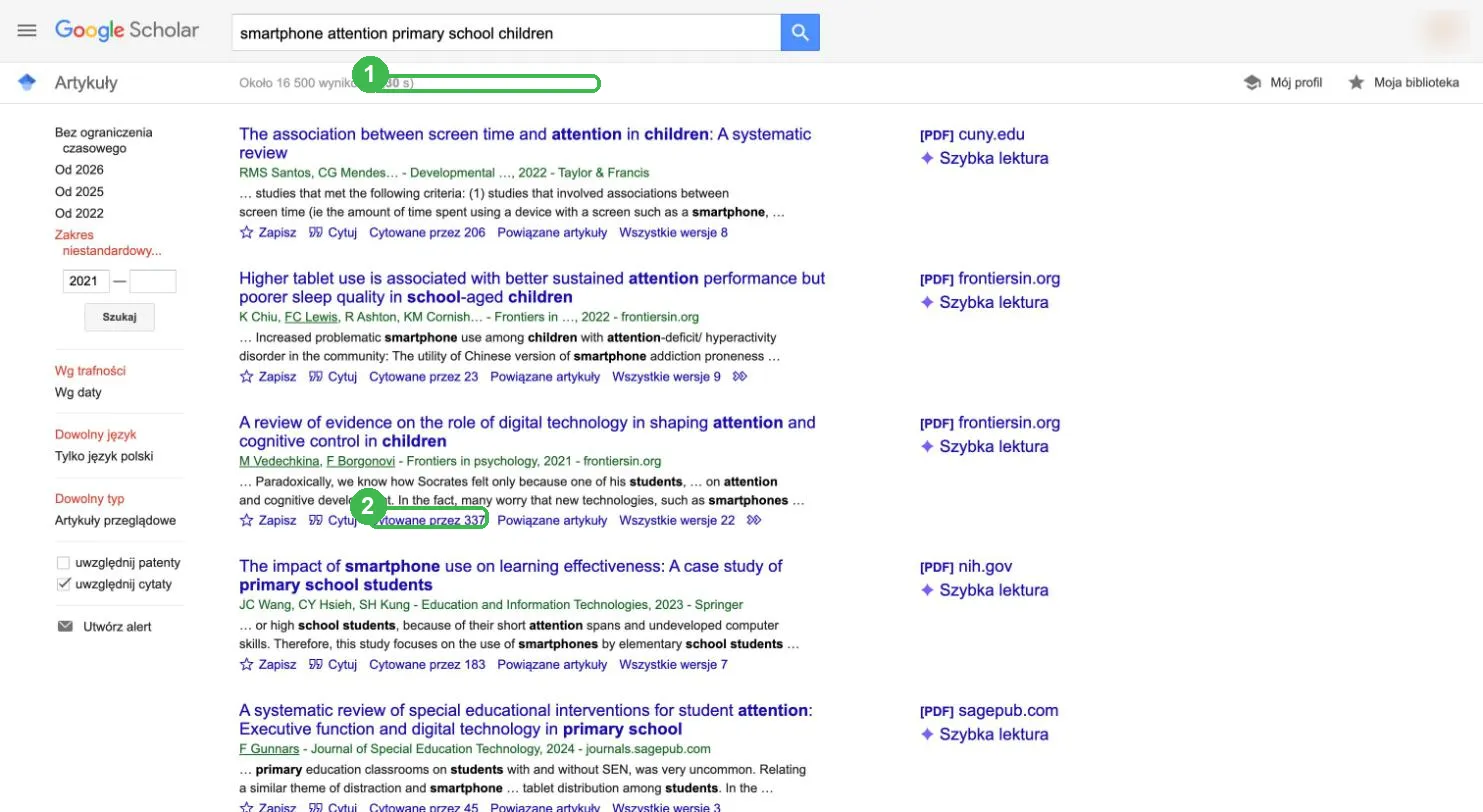Click the empty end-year input field

tap(153, 281)
